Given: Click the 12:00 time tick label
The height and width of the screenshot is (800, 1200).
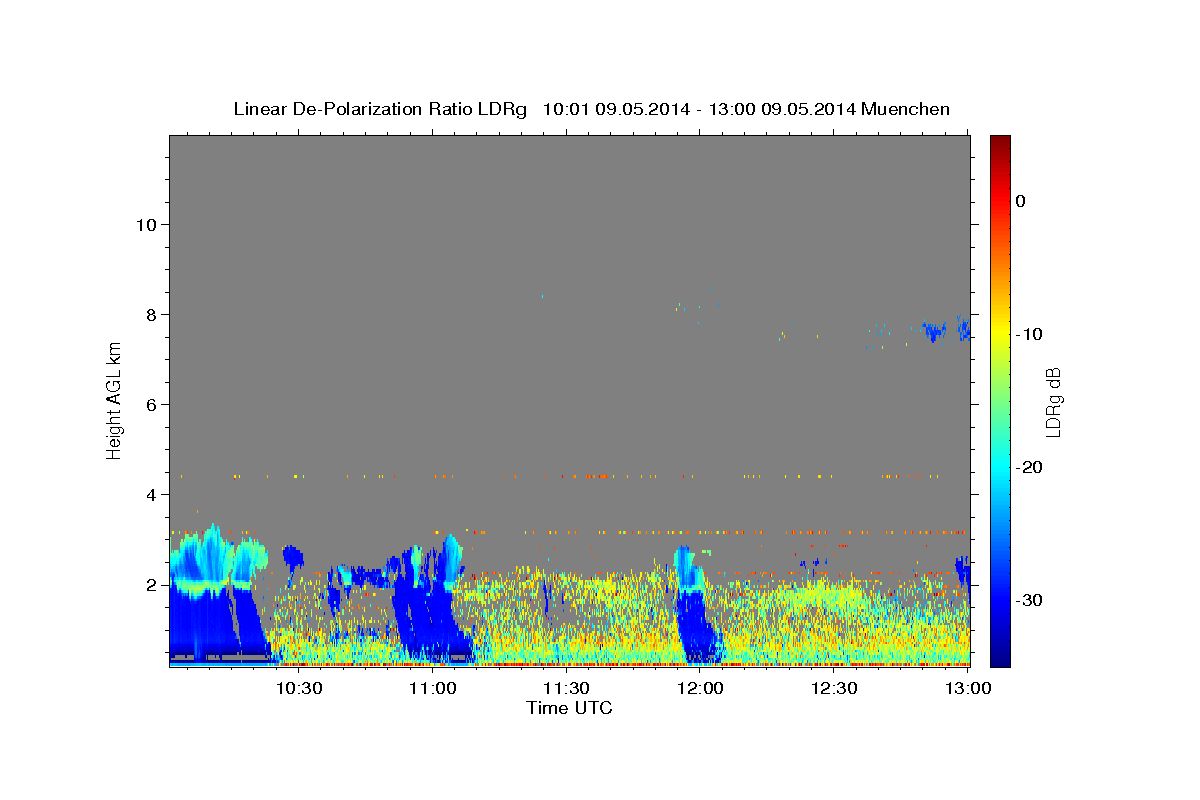Looking at the screenshot, I should pos(700,689).
